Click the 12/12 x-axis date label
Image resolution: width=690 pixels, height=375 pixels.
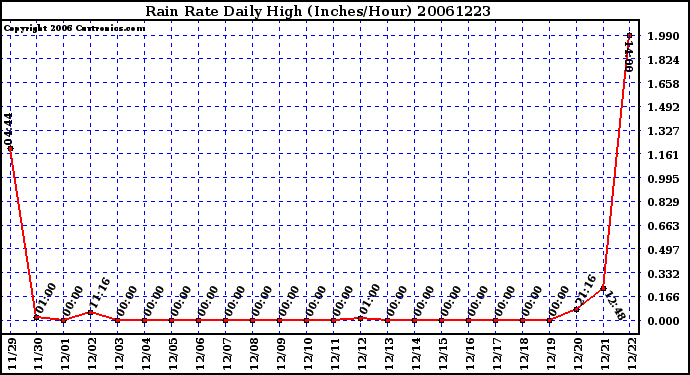pyautogui.click(x=363, y=354)
